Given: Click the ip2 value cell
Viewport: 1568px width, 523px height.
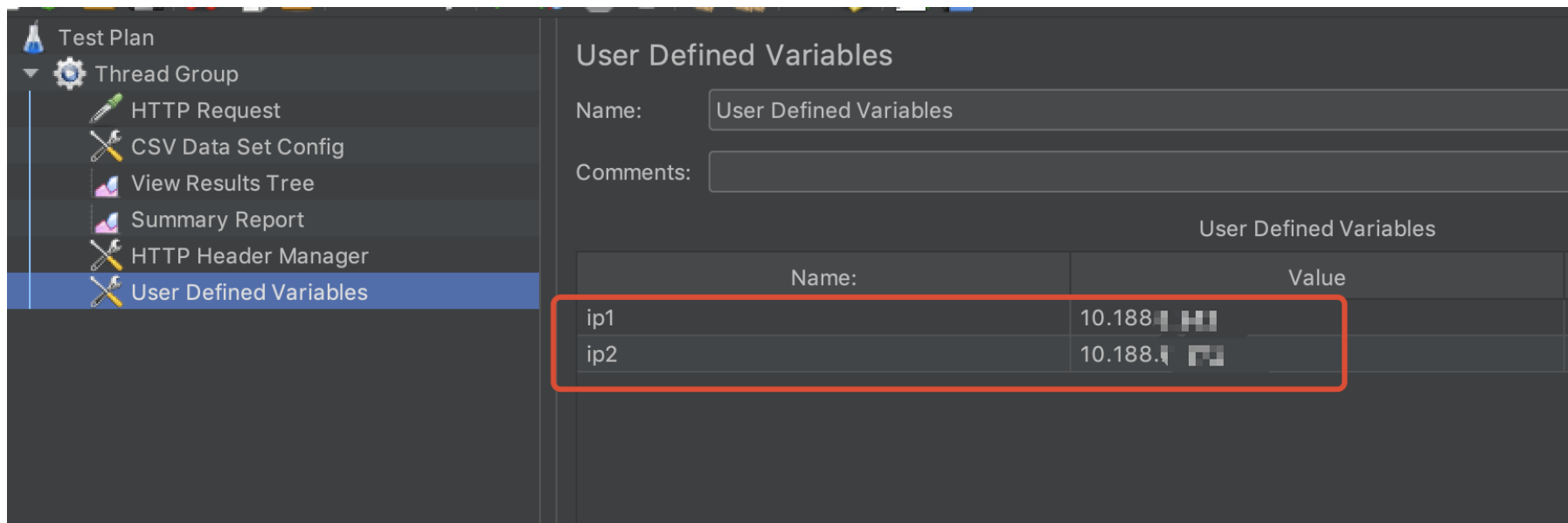Looking at the screenshot, I should click(x=1311, y=354).
